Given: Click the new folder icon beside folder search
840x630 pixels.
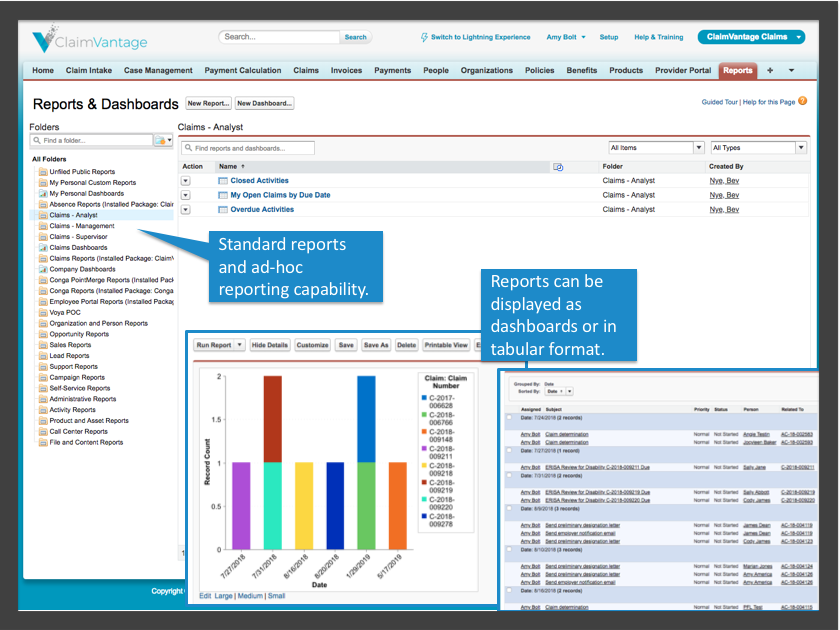Looking at the screenshot, I should [x=160, y=140].
